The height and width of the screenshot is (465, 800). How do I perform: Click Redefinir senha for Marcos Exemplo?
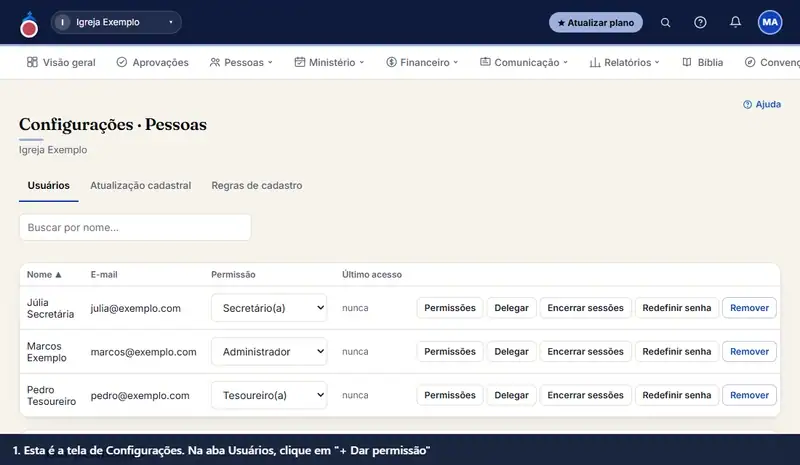677,352
